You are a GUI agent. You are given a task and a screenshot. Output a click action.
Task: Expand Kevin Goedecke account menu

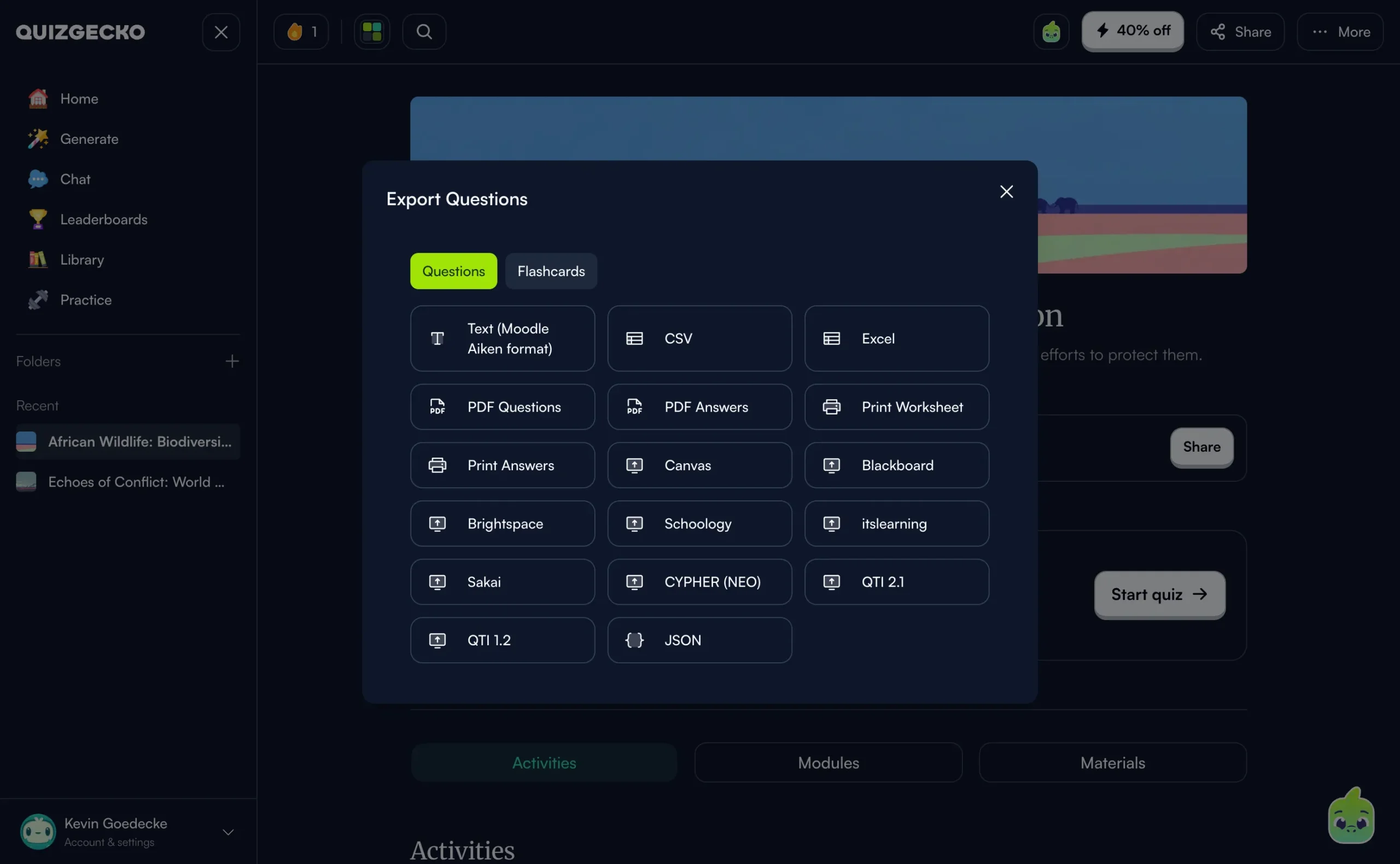(128, 831)
